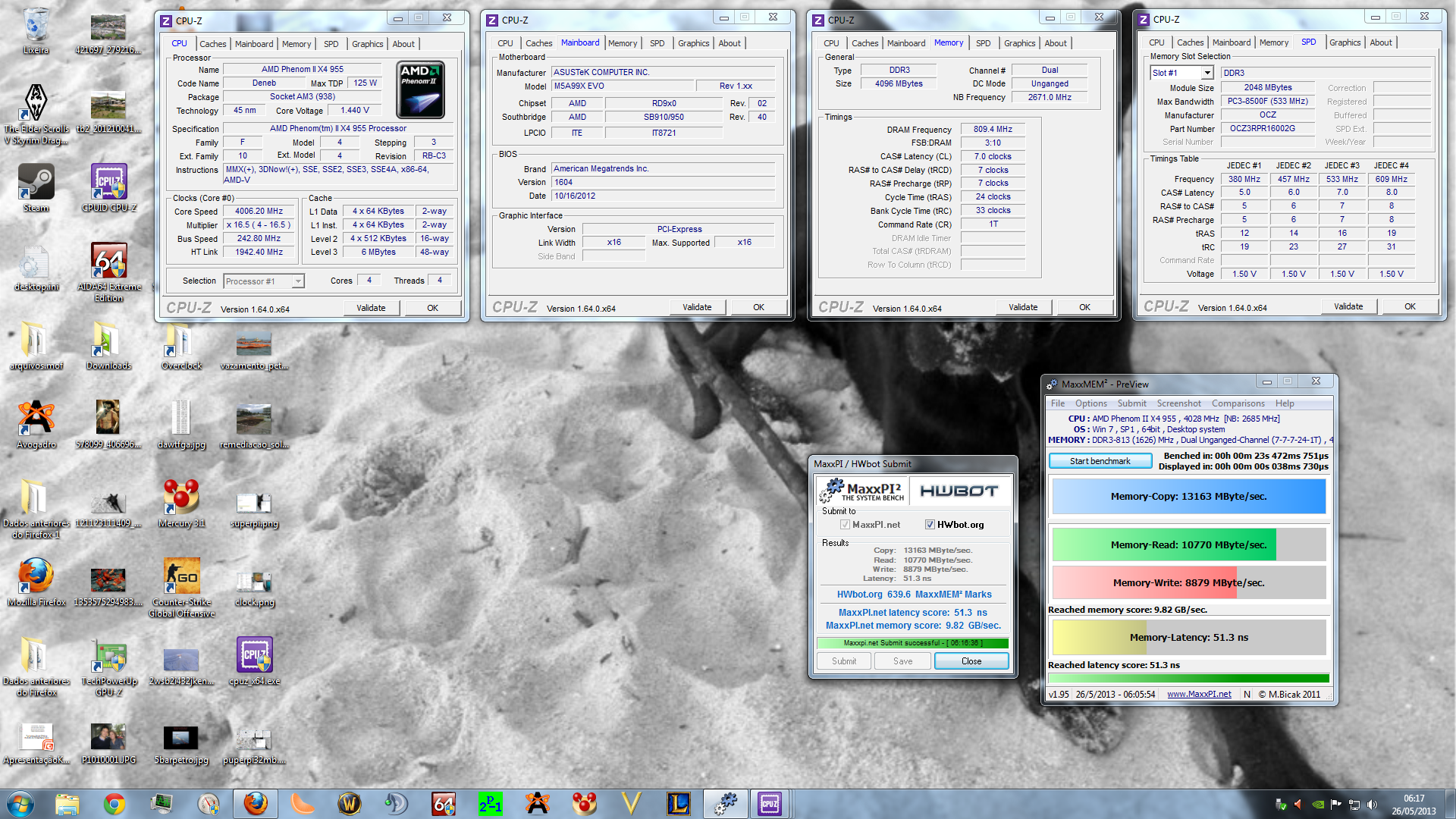The height and width of the screenshot is (819, 1456).
Task: Open the Skyrim desktop shortcut
Action: tap(36, 114)
